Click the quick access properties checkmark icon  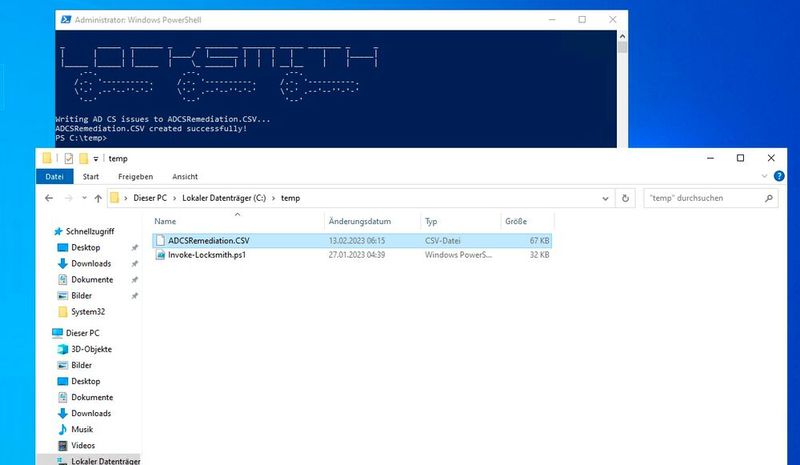click(x=68, y=159)
